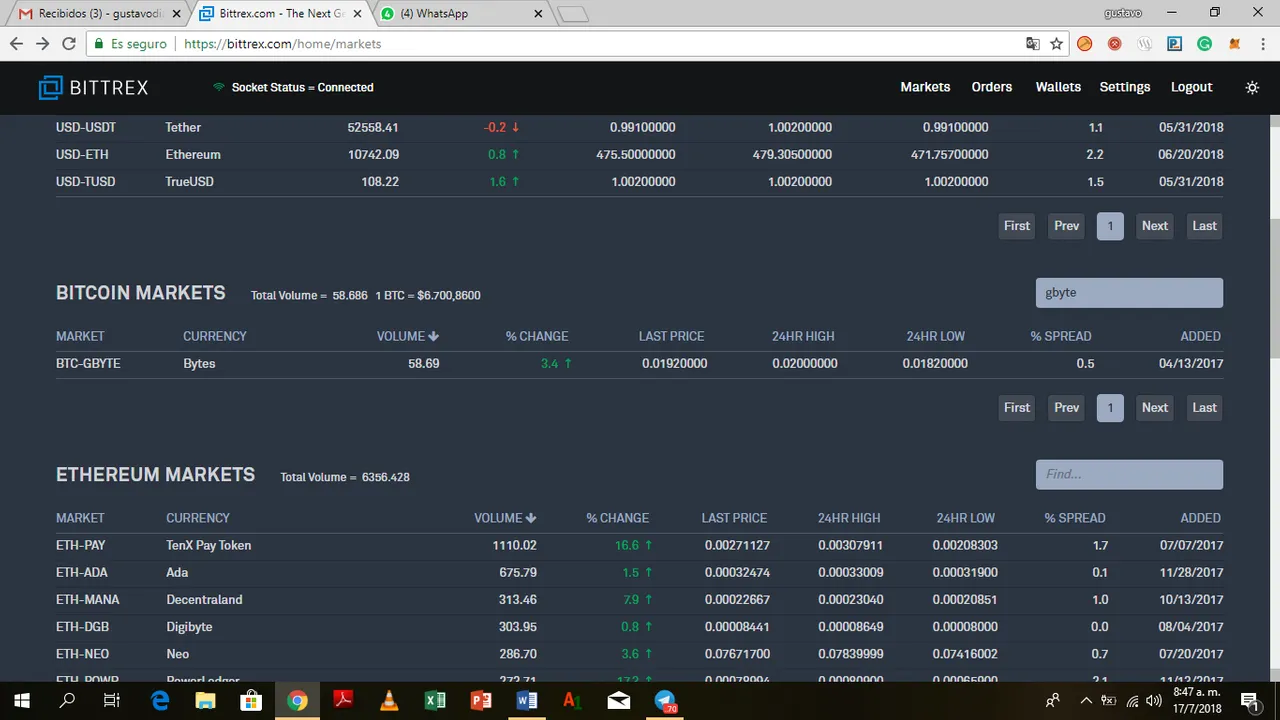1280x720 pixels.
Task: Open the Google Translate icon in address bar
Action: coord(1033,44)
